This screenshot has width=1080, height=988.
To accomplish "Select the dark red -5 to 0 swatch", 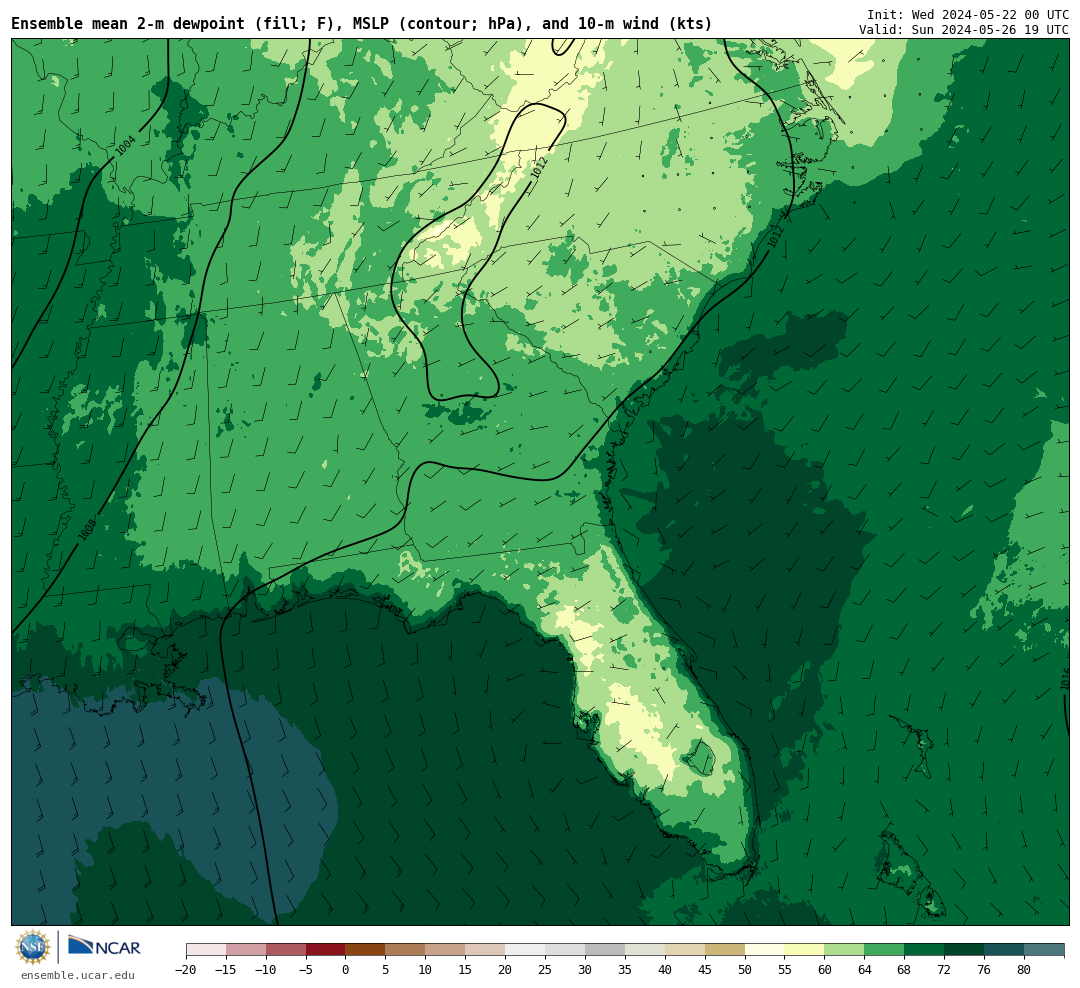I will (x=326, y=950).
